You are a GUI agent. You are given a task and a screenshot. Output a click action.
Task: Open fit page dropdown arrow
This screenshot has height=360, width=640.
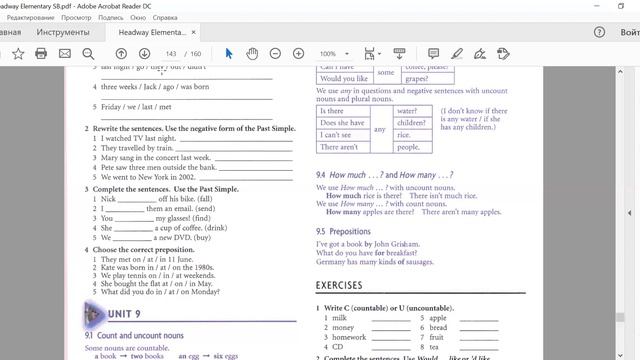click(x=380, y=54)
